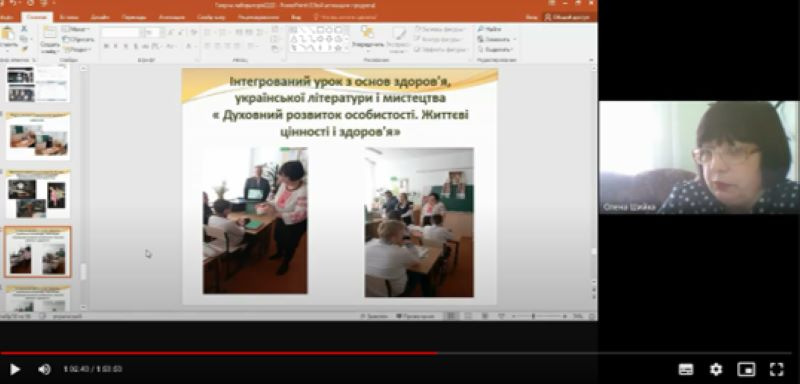The height and width of the screenshot is (384, 800).
Task: Click the red video progress bar
Action: click(218, 353)
